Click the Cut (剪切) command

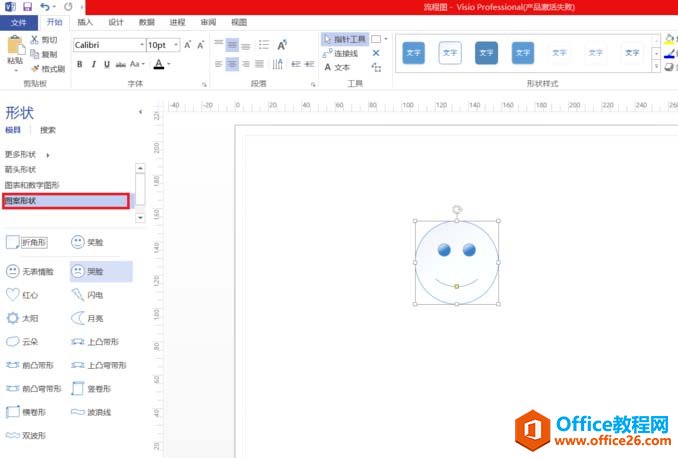click(x=43, y=40)
